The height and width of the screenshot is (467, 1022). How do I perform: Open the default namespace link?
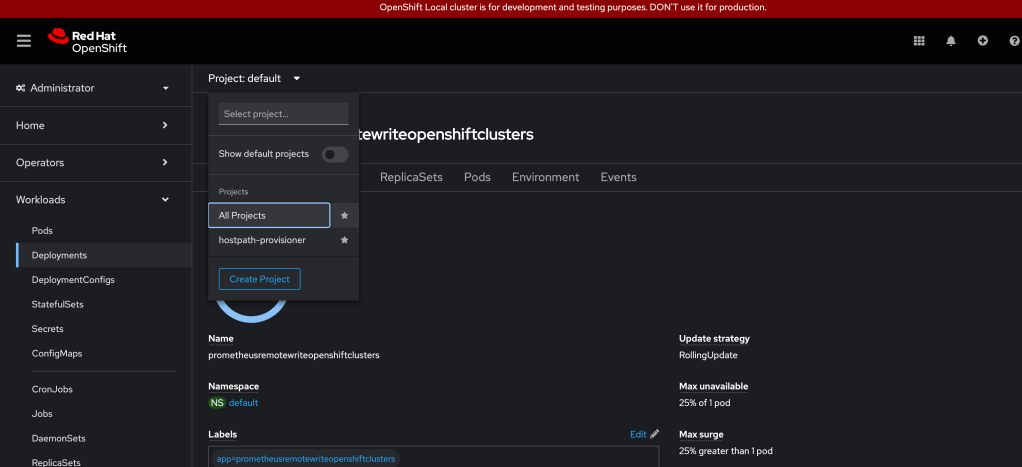pos(243,402)
